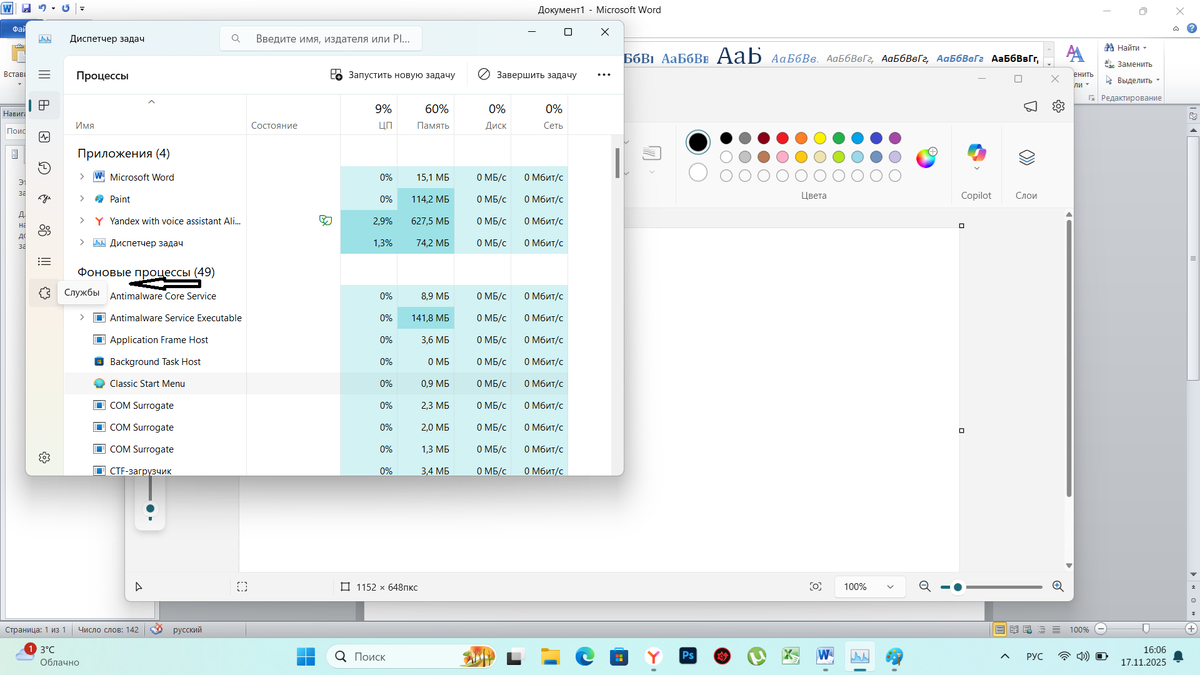Screen dimensions: 1200x675
Task: Expand the Microsoft Word process row
Action: point(82,177)
